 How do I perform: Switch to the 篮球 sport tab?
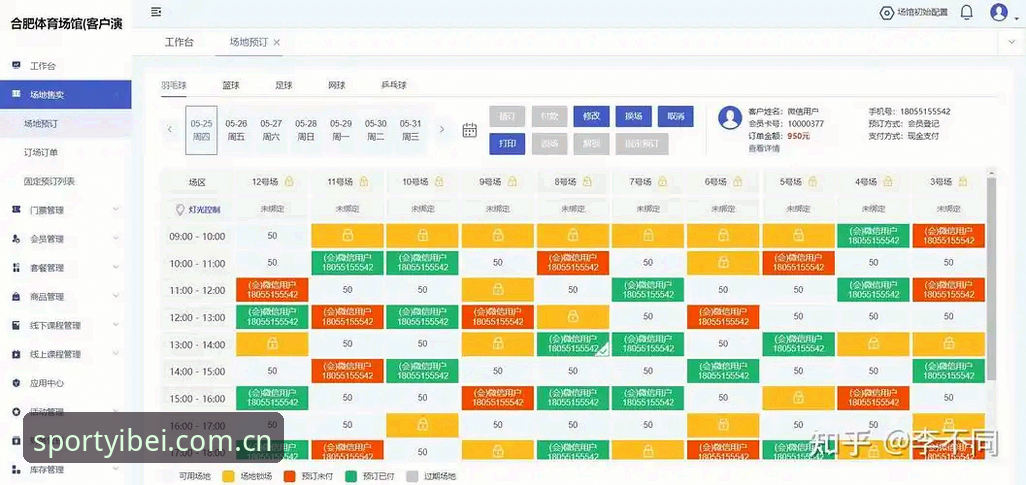point(231,85)
